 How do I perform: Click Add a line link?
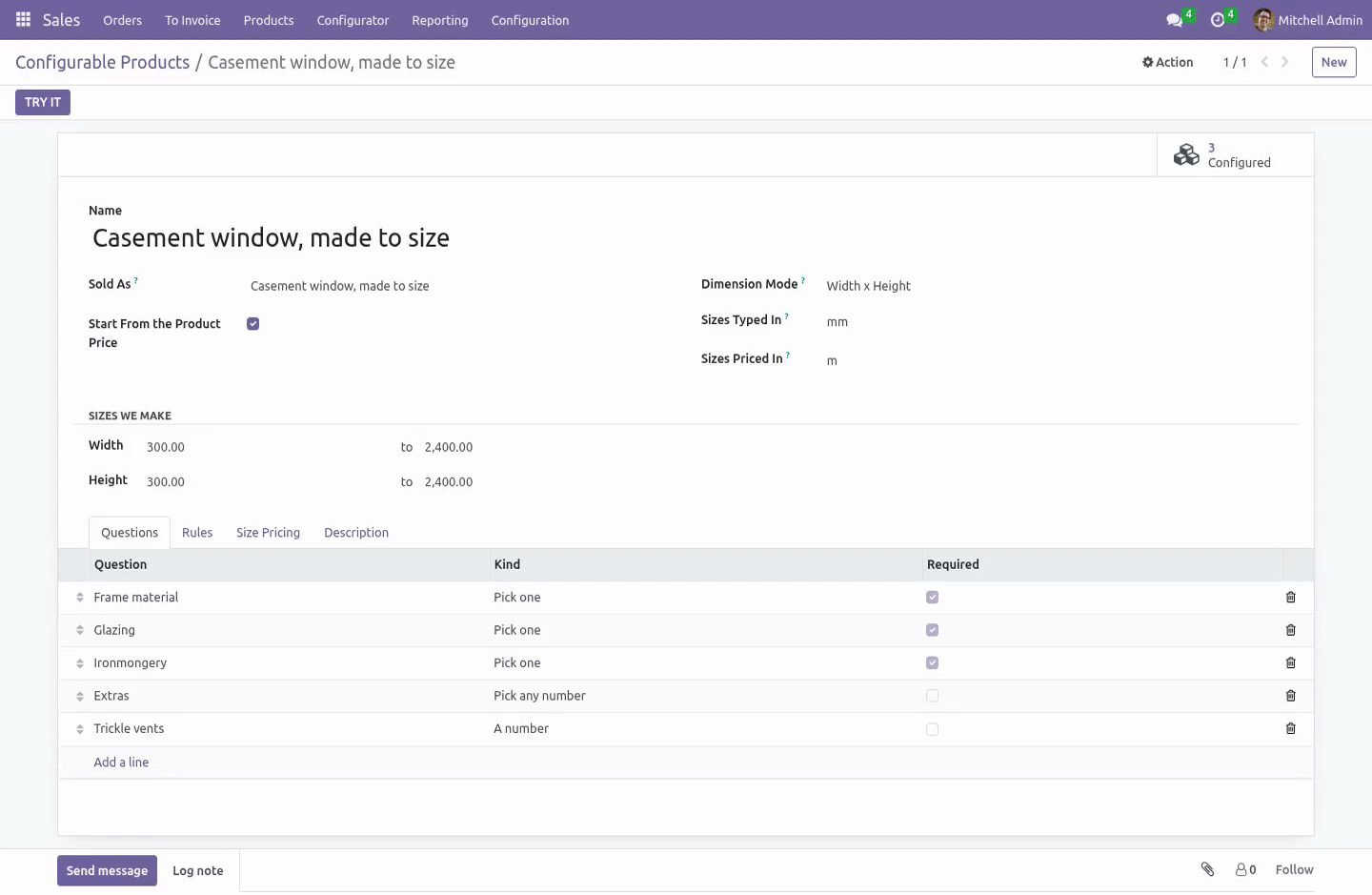121,763
